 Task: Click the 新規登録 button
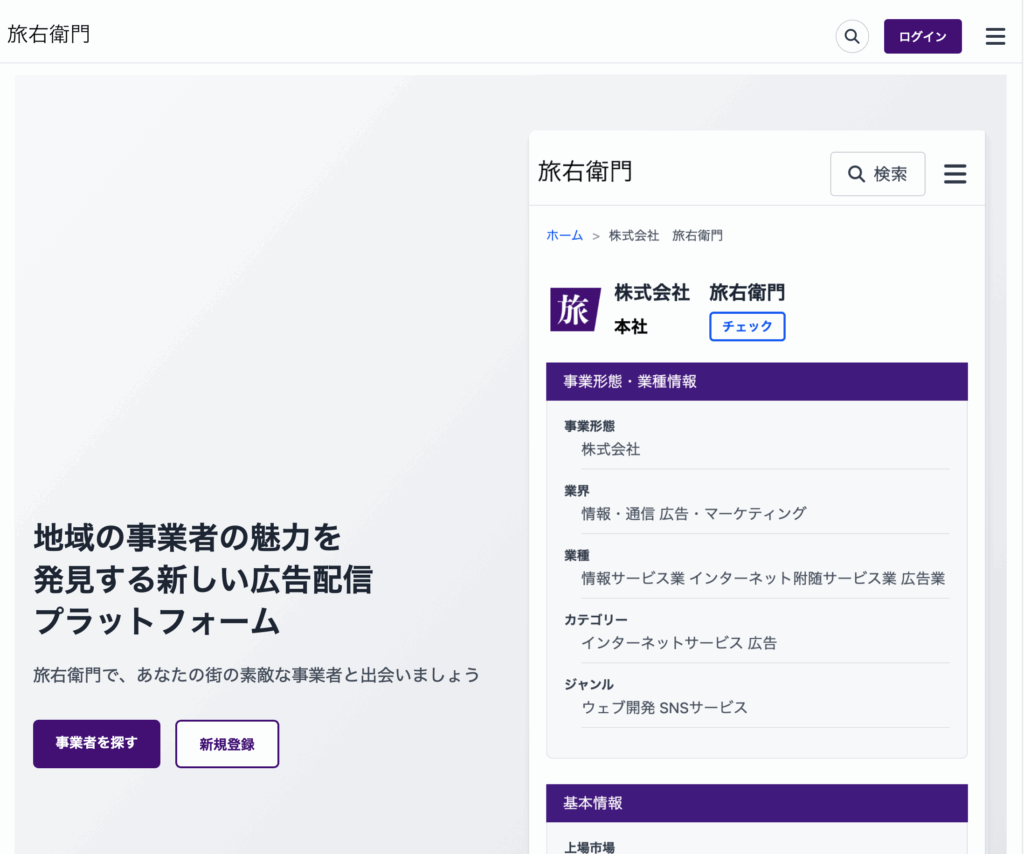tap(227, 744)
